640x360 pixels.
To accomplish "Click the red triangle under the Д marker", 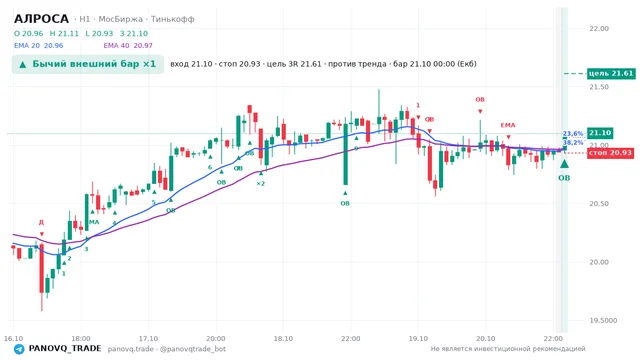I will pyautogui.click(x=42, y=234).
